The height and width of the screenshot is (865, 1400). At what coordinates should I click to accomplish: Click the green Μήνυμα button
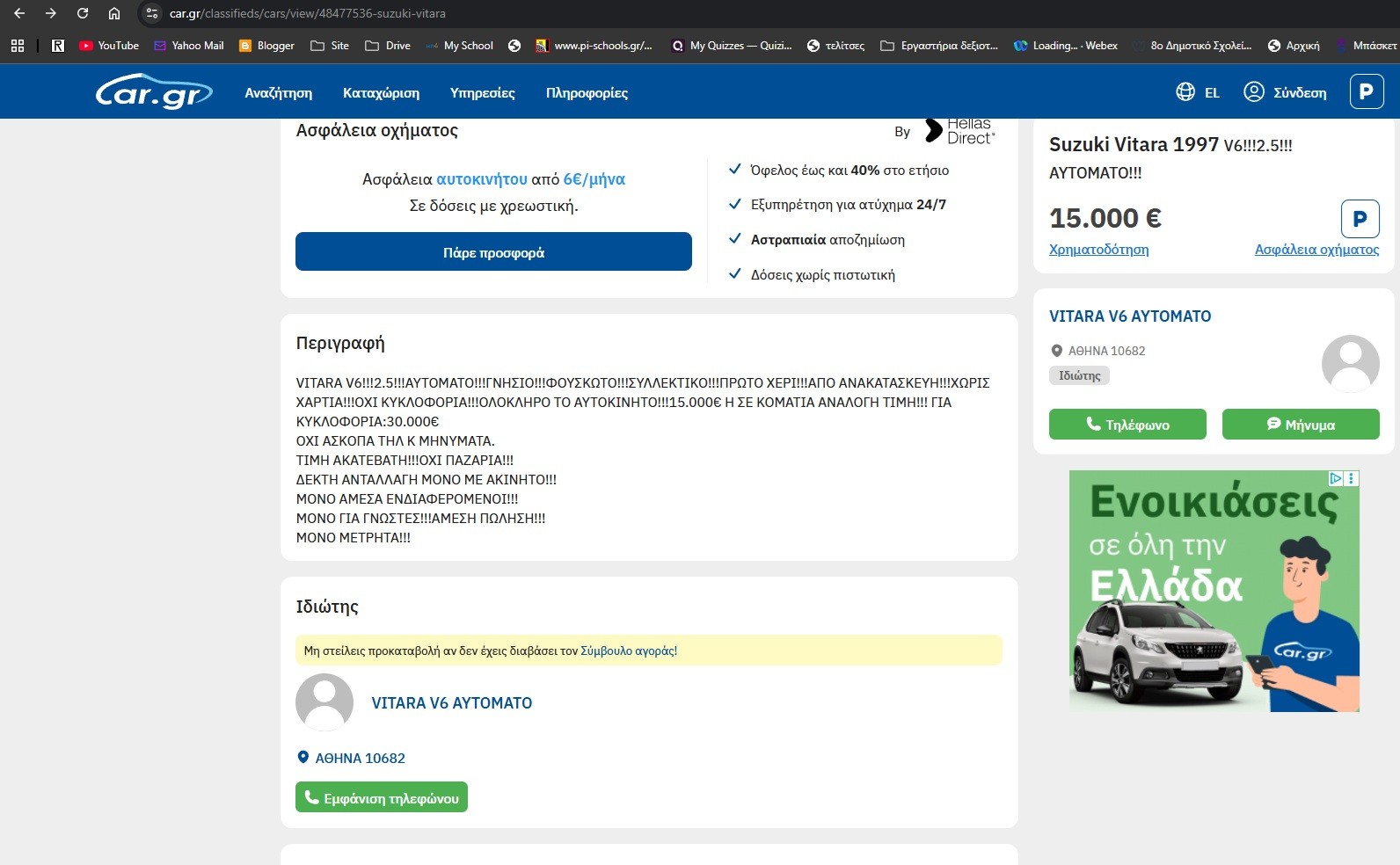[1301, 424]
